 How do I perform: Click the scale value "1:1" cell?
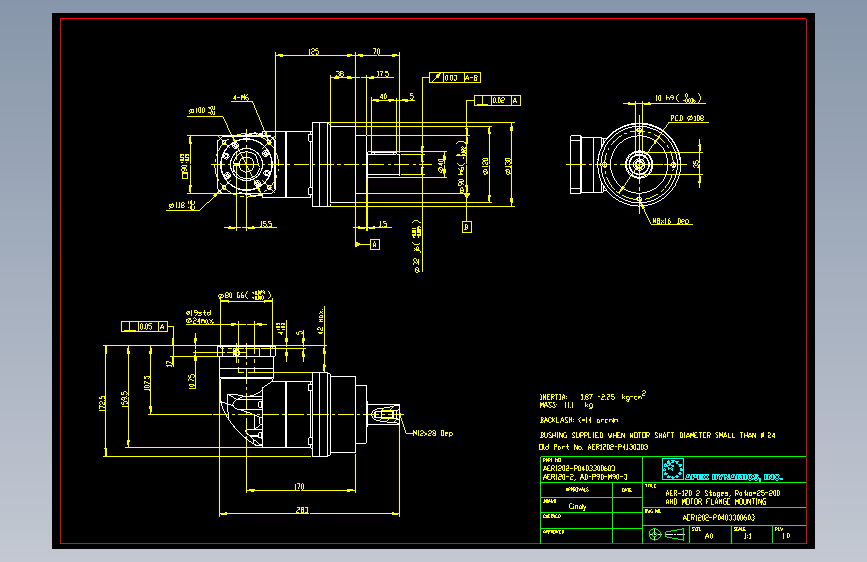point(748,535)
